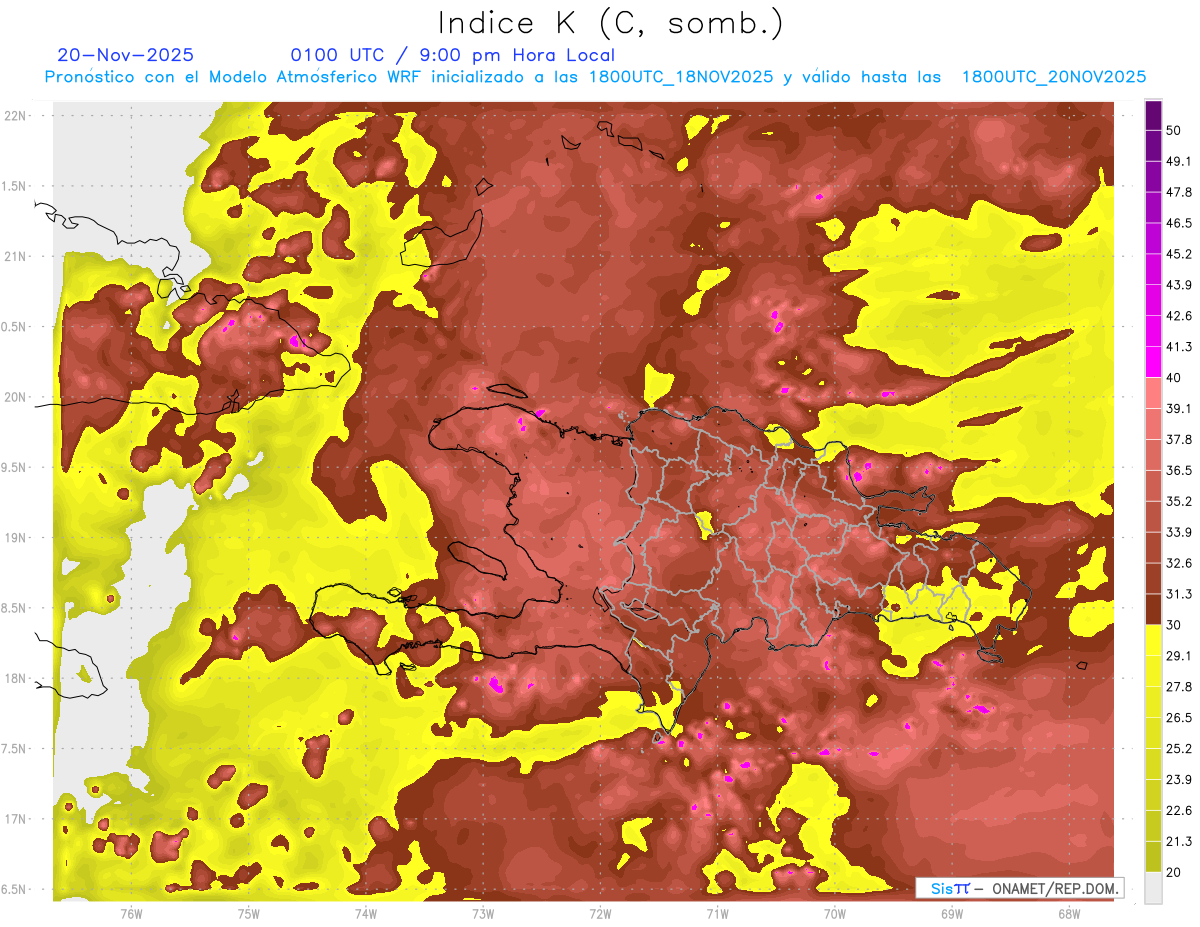This screenshot has height=927, width=1200.
Task: Click the latitude axis label "8.5N"
Action: tap(14, 609)
